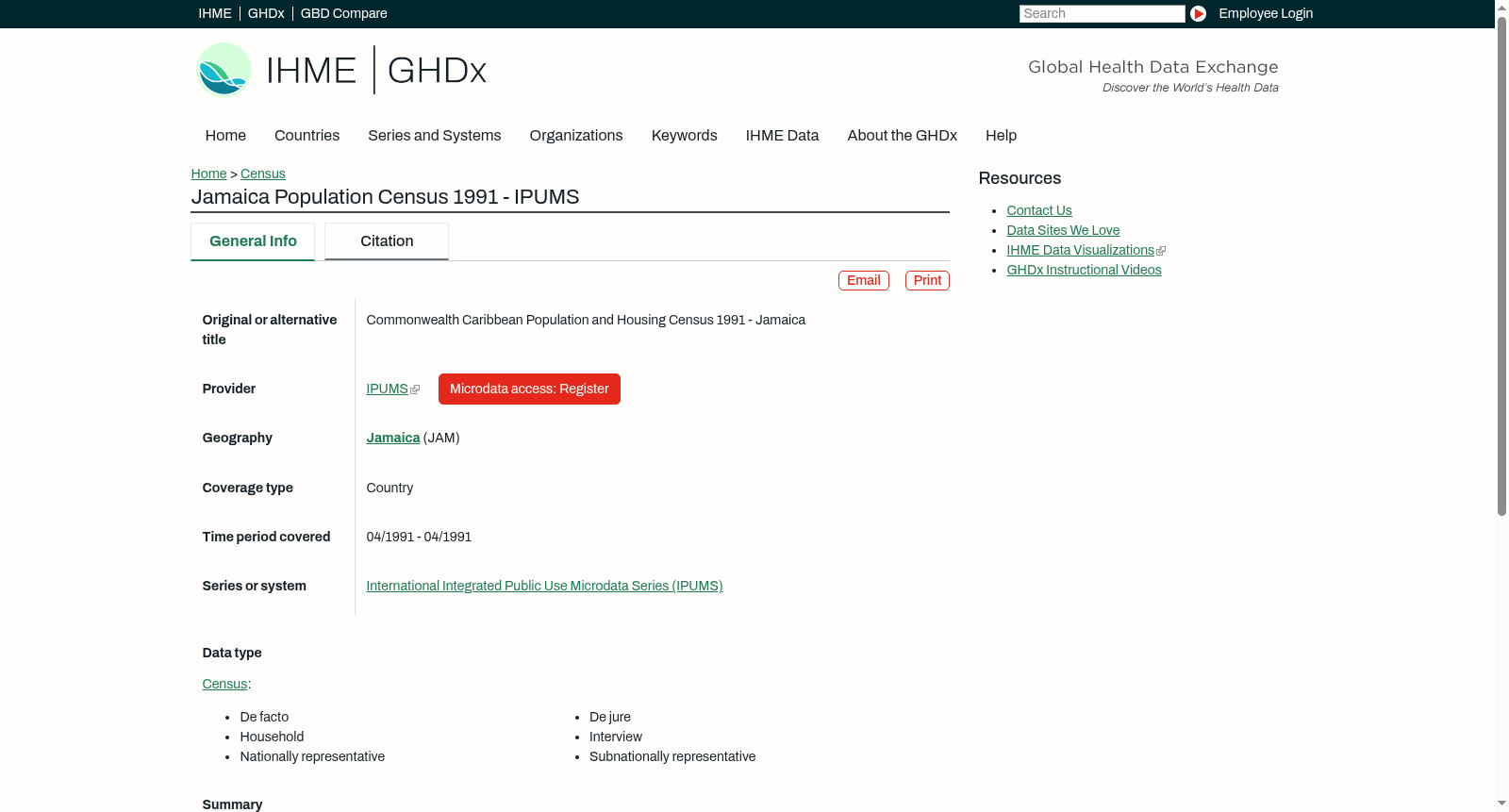Click the GHDx logo text in header
The width and height of the screenshot is (1509, 812).
click(x=437, y=71)
